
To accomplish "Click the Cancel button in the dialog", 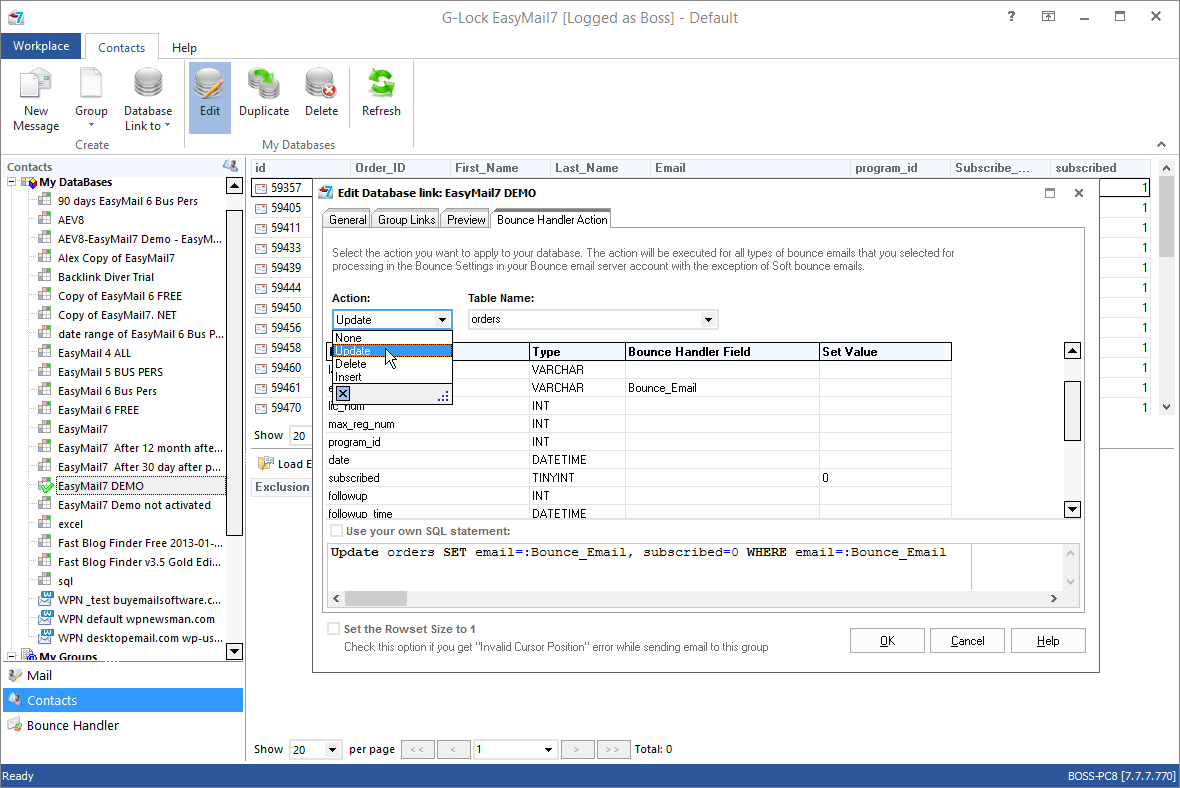I will 967,640.
